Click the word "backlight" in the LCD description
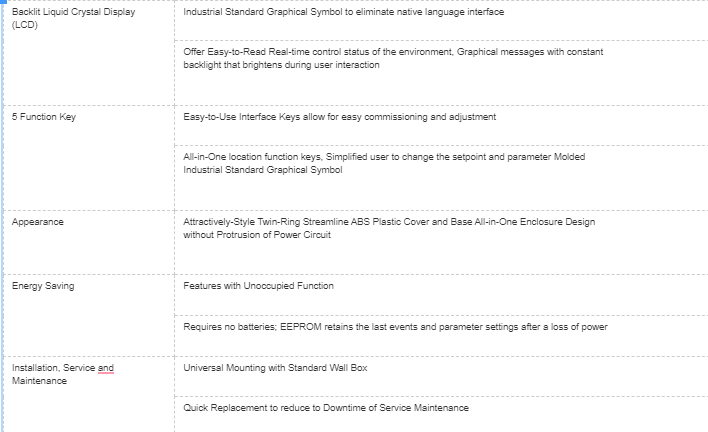This screenshot has width=708, height=432. pos(204,65)
